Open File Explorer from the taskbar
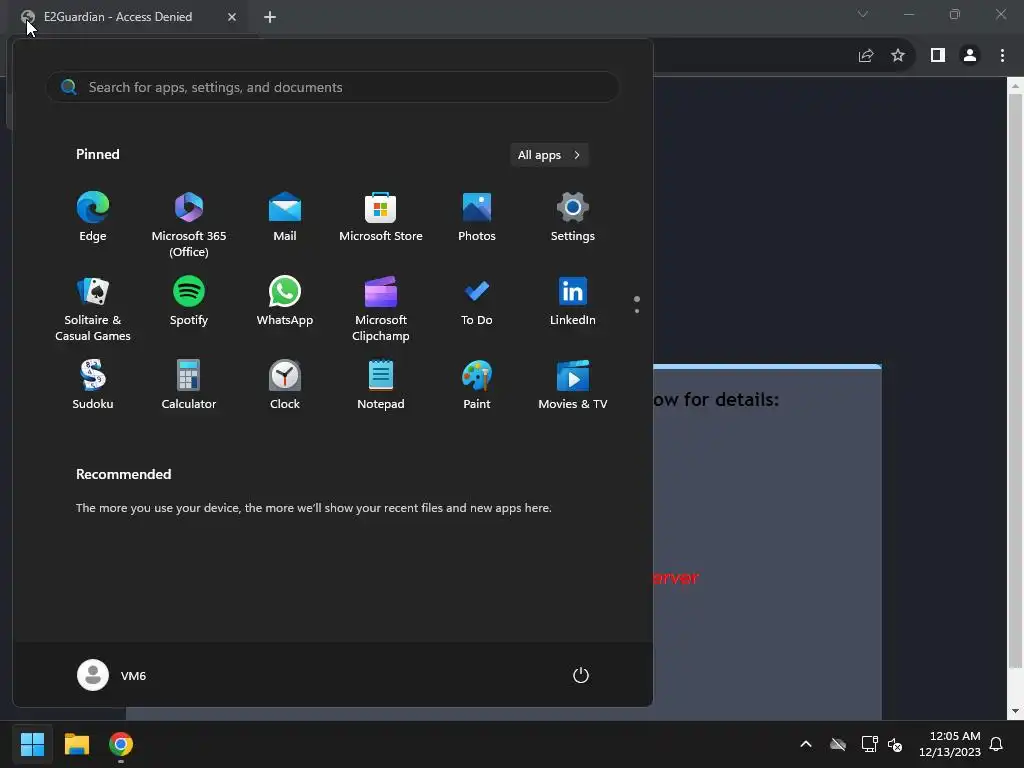 coord(76,744)
